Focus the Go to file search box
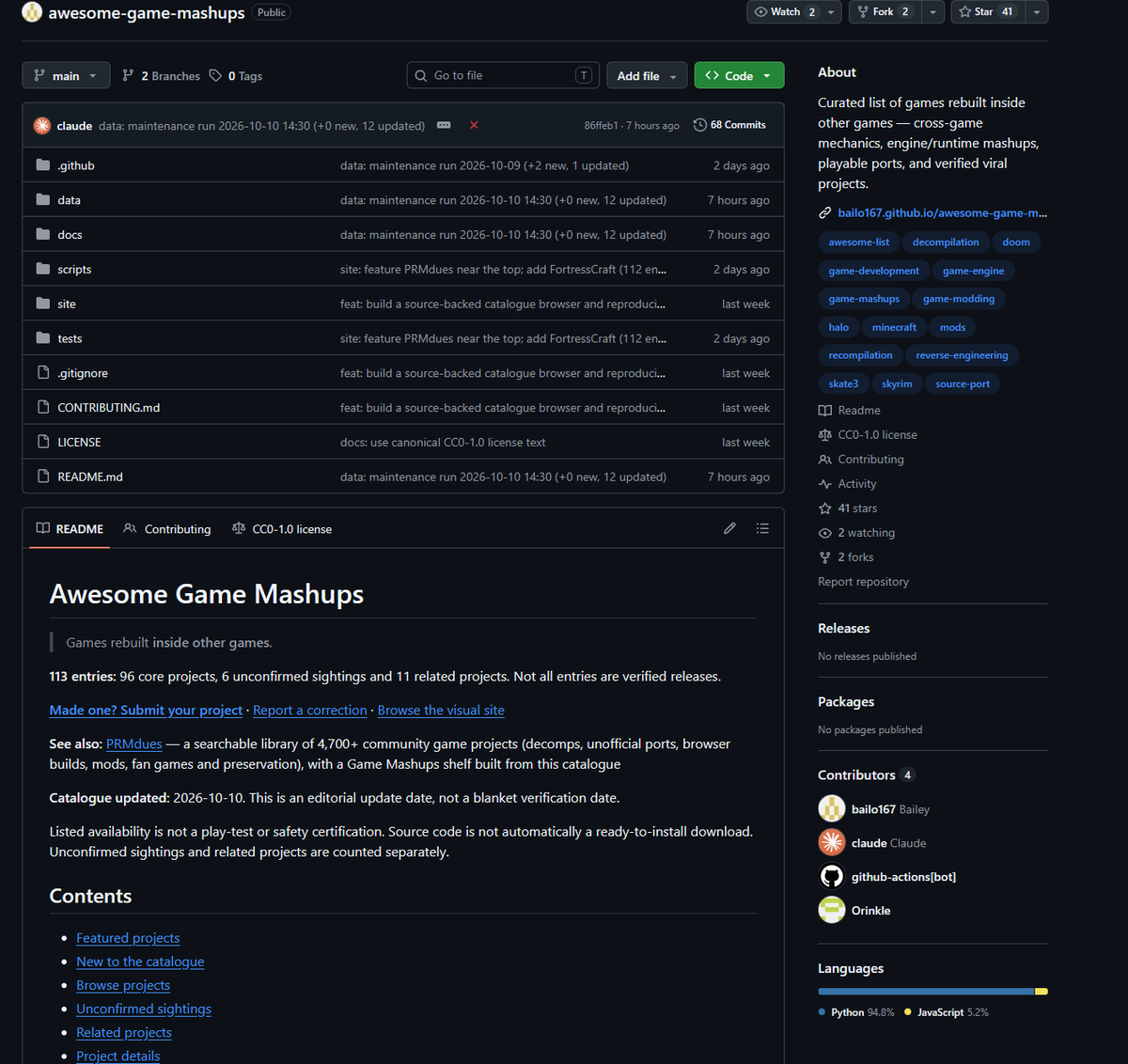 [x=503, y=76]
